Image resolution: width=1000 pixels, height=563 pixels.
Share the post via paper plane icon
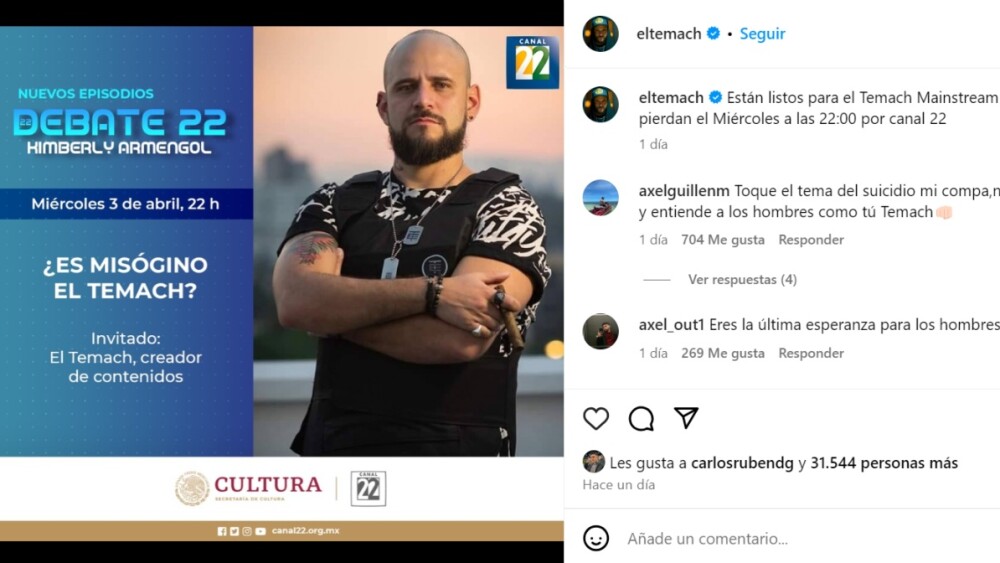686,418
